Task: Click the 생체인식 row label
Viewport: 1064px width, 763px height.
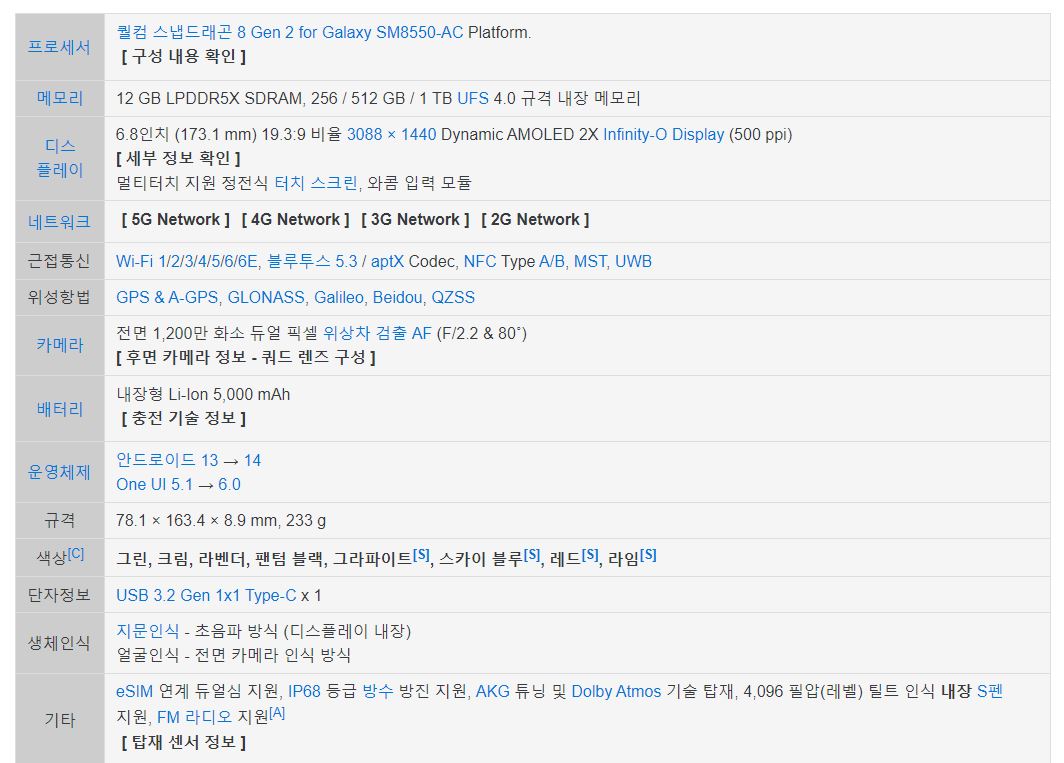Action: (59, 643)
